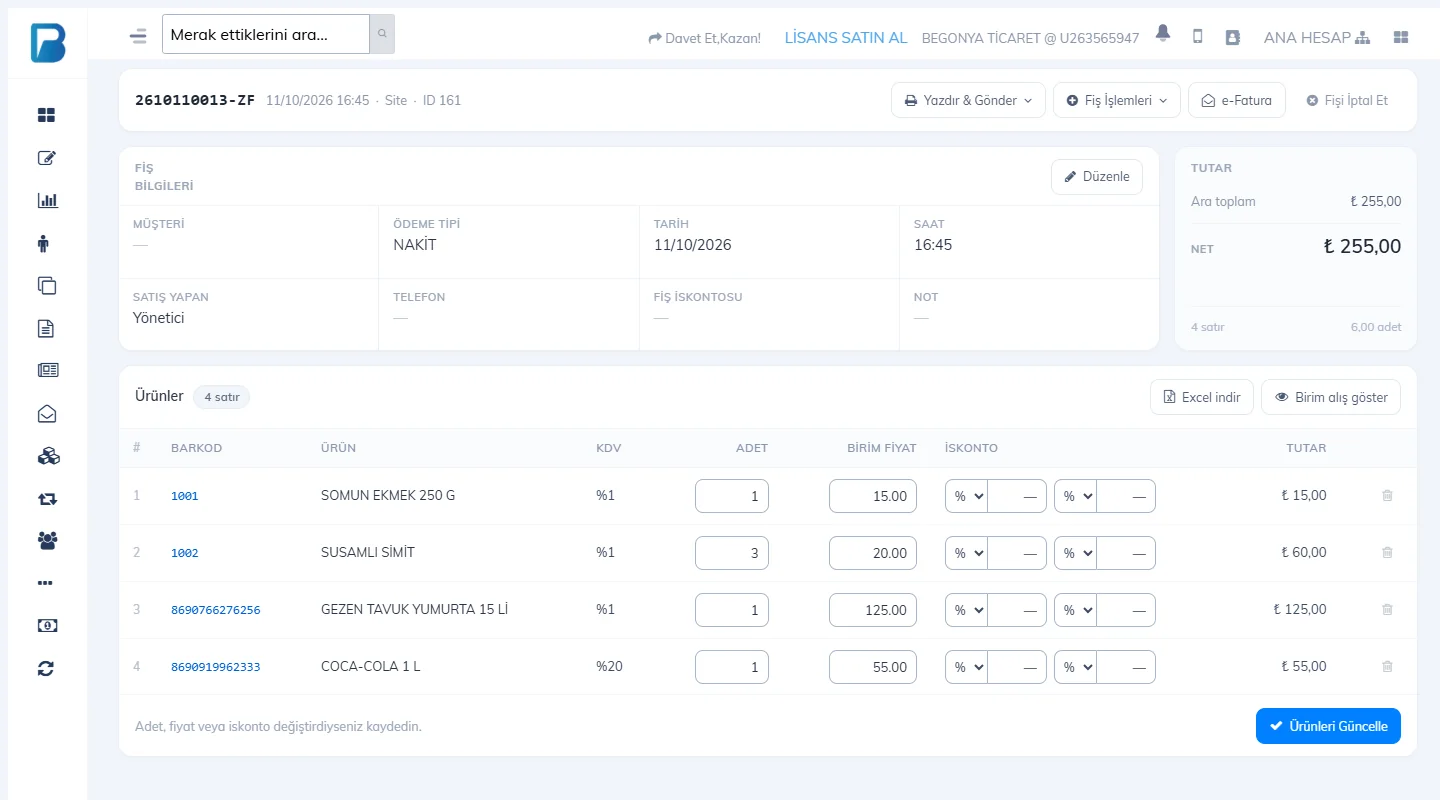Click the quantity field for SUSAMLI SİMİT

732,553
